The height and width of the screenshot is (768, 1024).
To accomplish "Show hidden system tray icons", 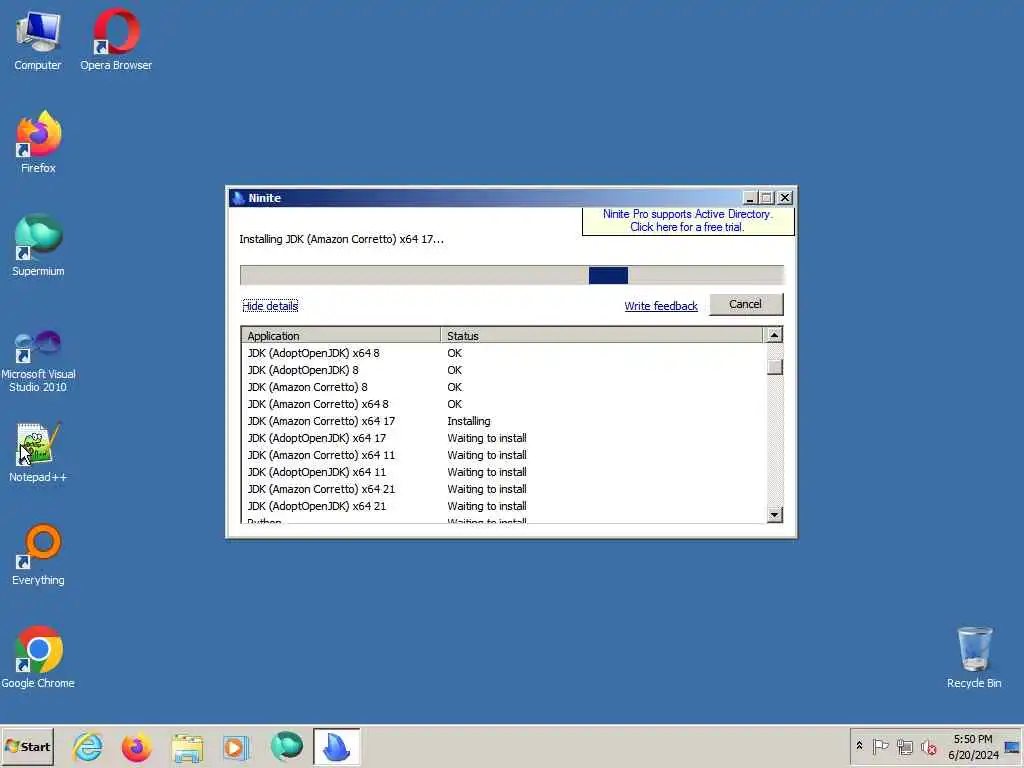I will coord(859,746).
